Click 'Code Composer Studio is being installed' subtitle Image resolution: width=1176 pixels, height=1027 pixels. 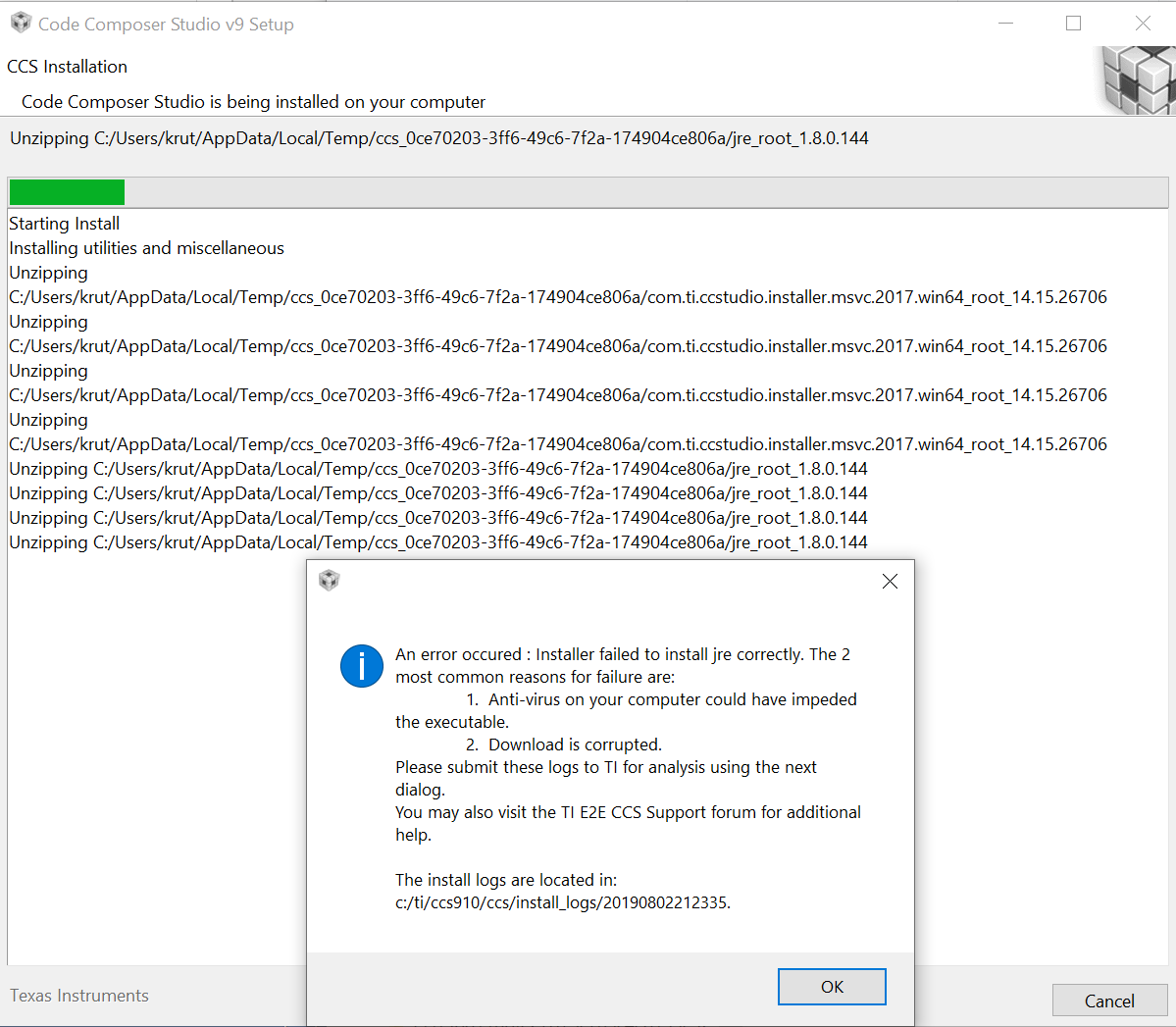(x=253, y=102)
